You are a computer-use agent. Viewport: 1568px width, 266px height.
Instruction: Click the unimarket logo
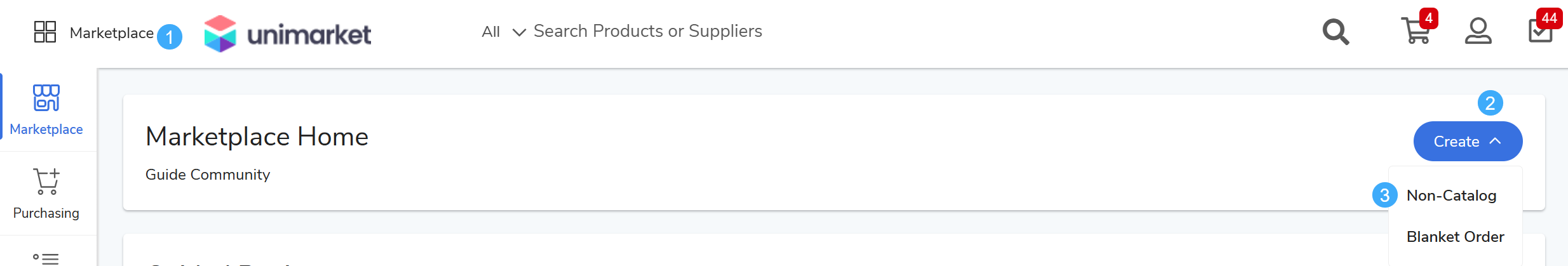pyautogui.click(x=288, y=34)
